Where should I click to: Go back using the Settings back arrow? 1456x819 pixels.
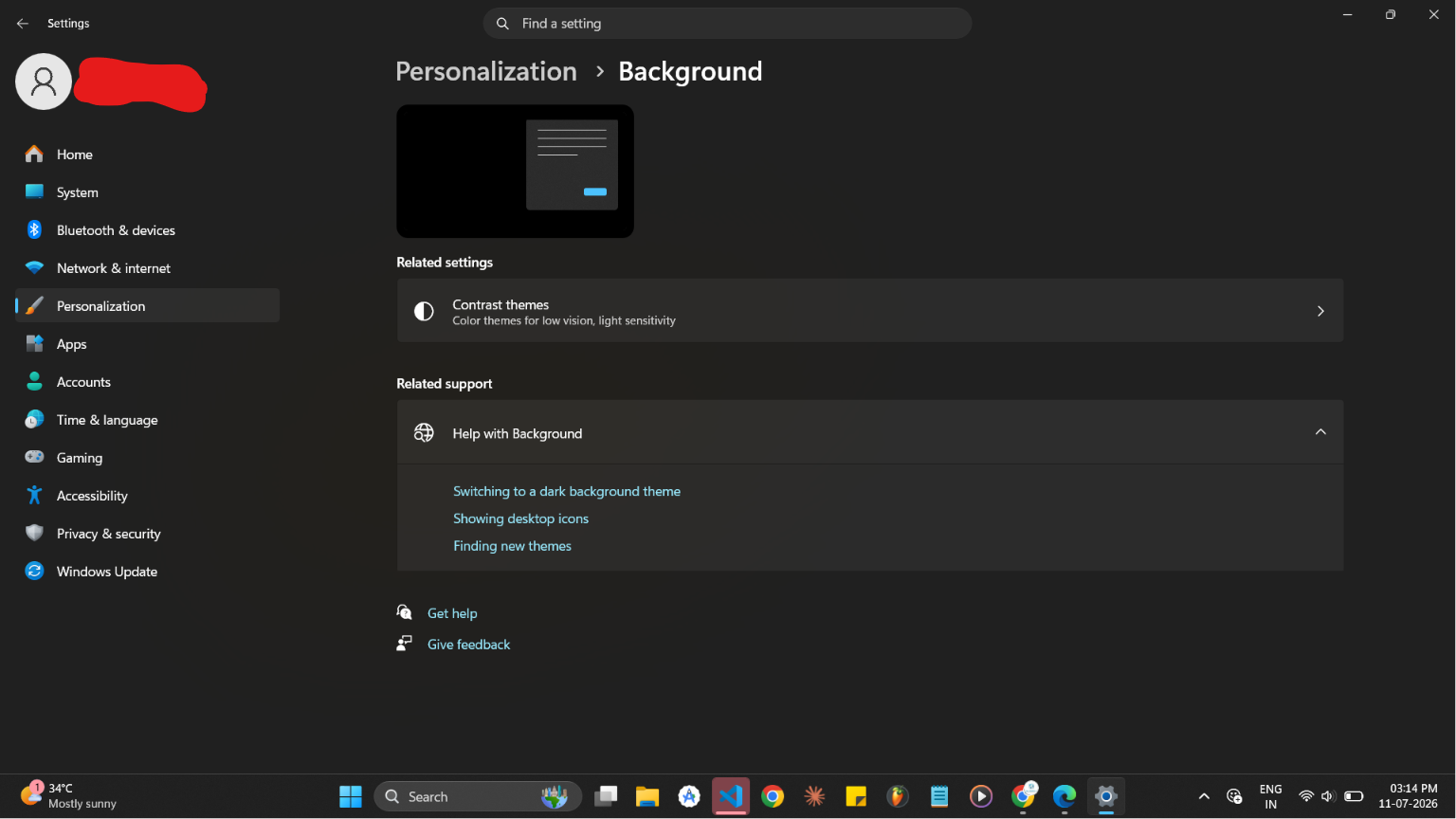[23, 24]
